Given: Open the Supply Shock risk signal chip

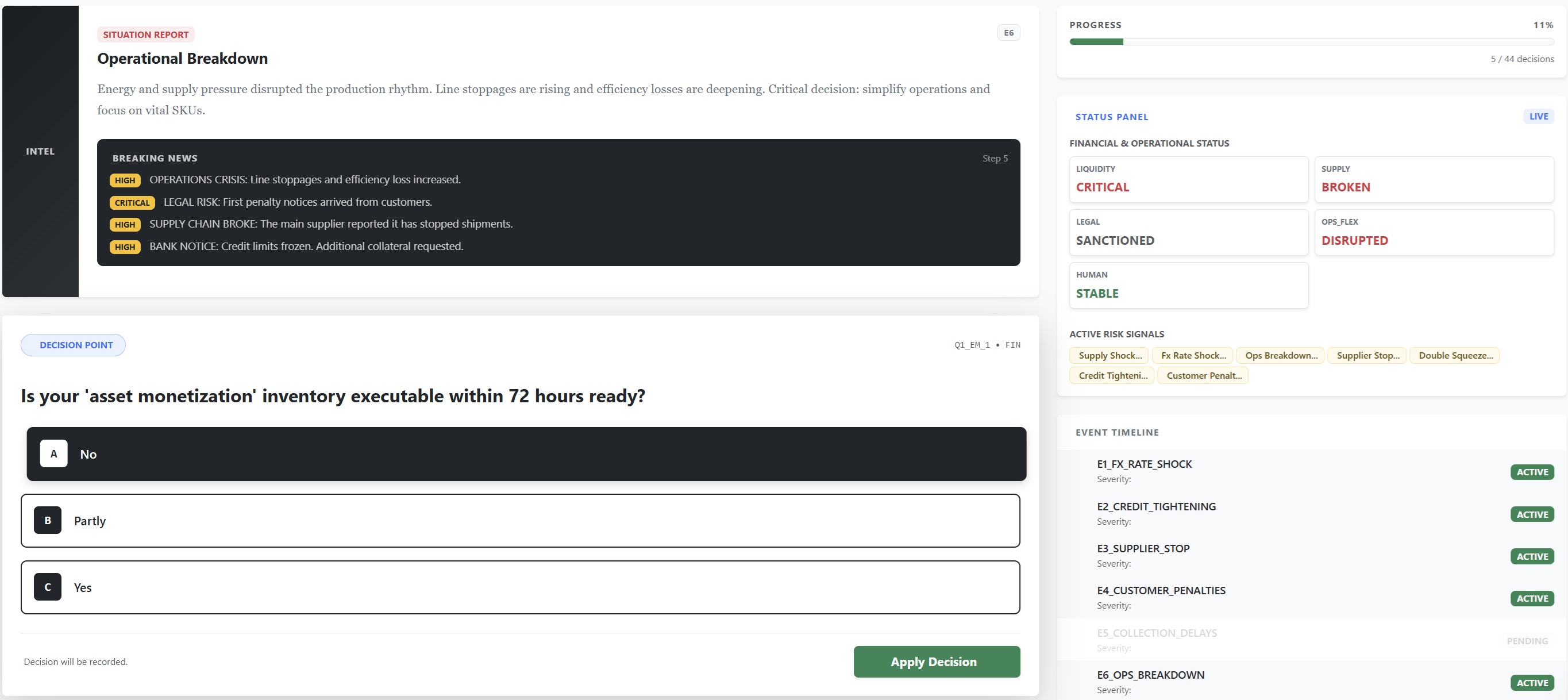Looking at the screenshot, I should (1109, 356).
